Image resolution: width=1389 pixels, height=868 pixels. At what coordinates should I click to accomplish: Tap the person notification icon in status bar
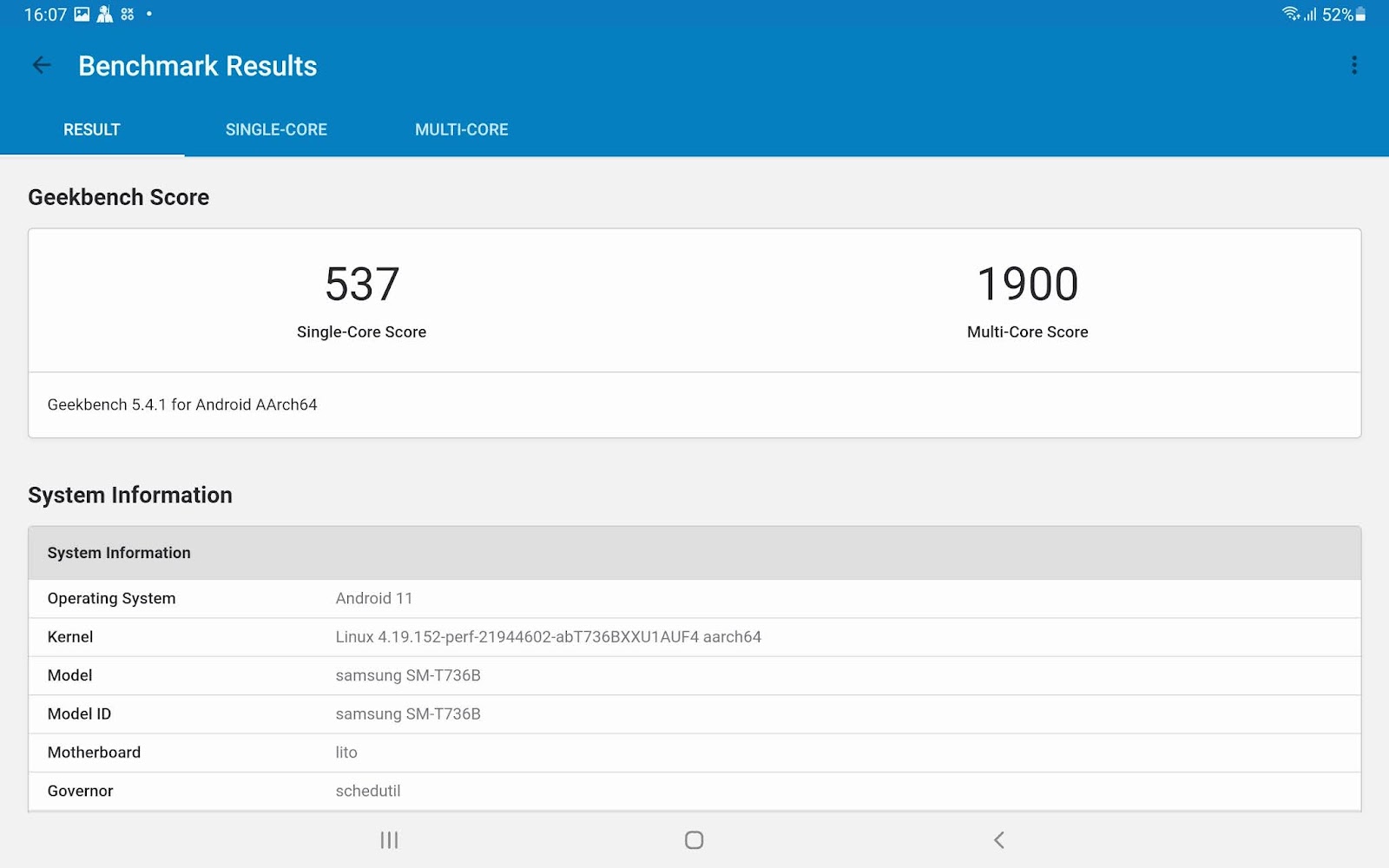point(105,14)
